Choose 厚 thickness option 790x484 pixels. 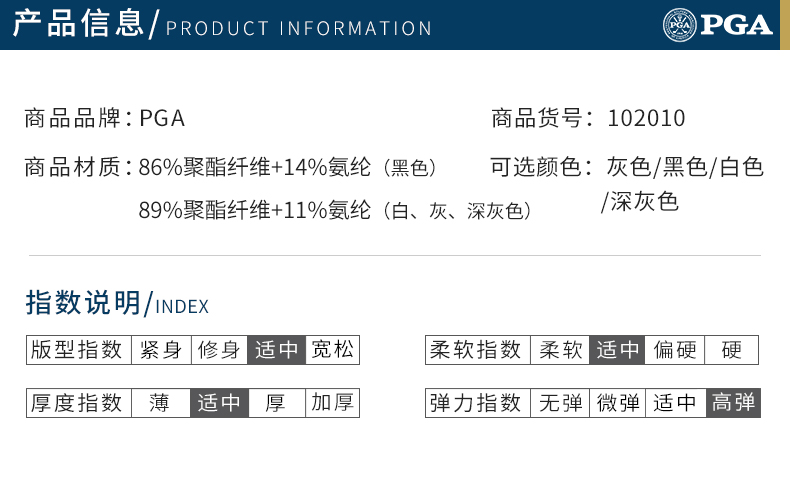point(277,403)
